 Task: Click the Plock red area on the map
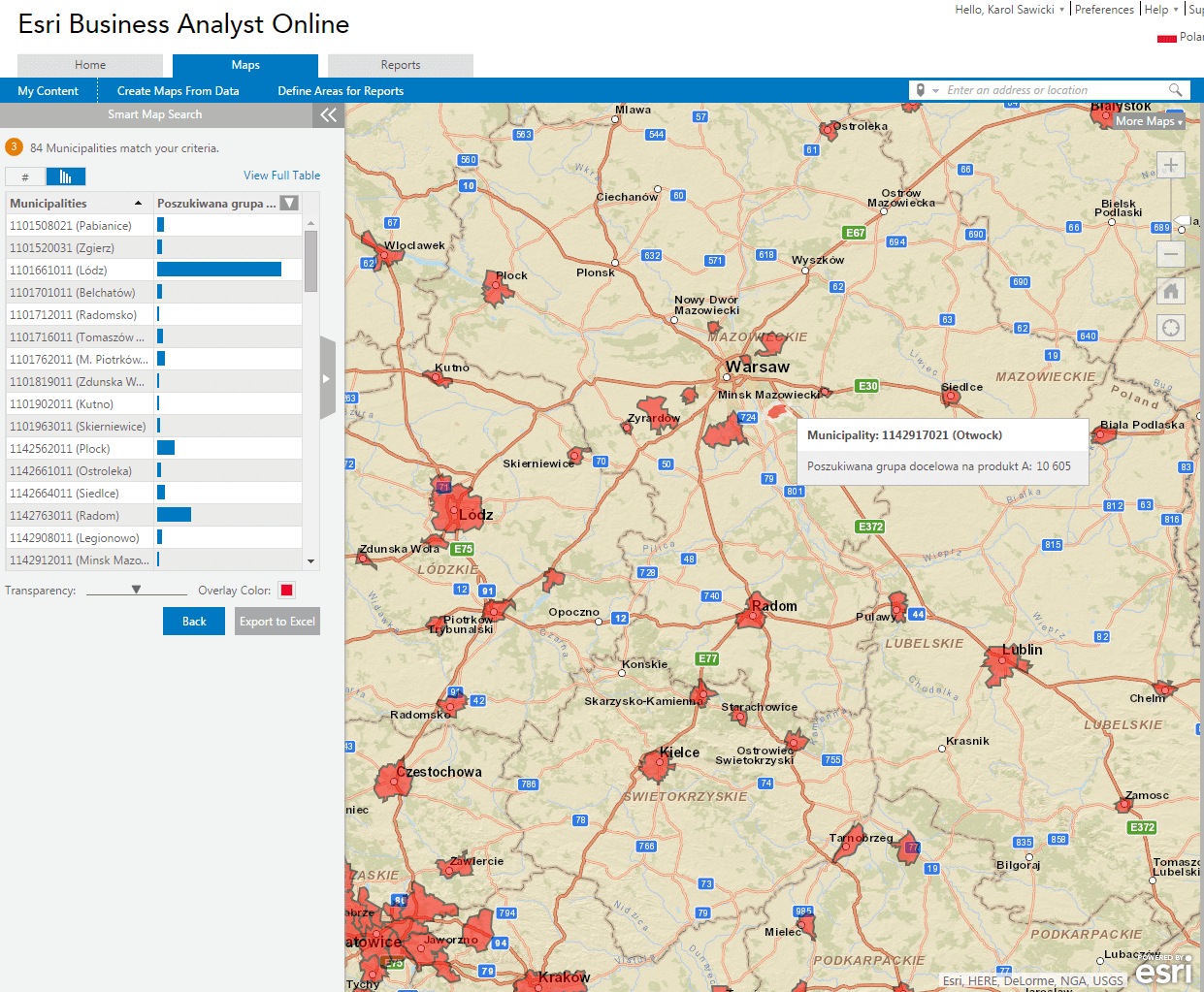[498, 289]
